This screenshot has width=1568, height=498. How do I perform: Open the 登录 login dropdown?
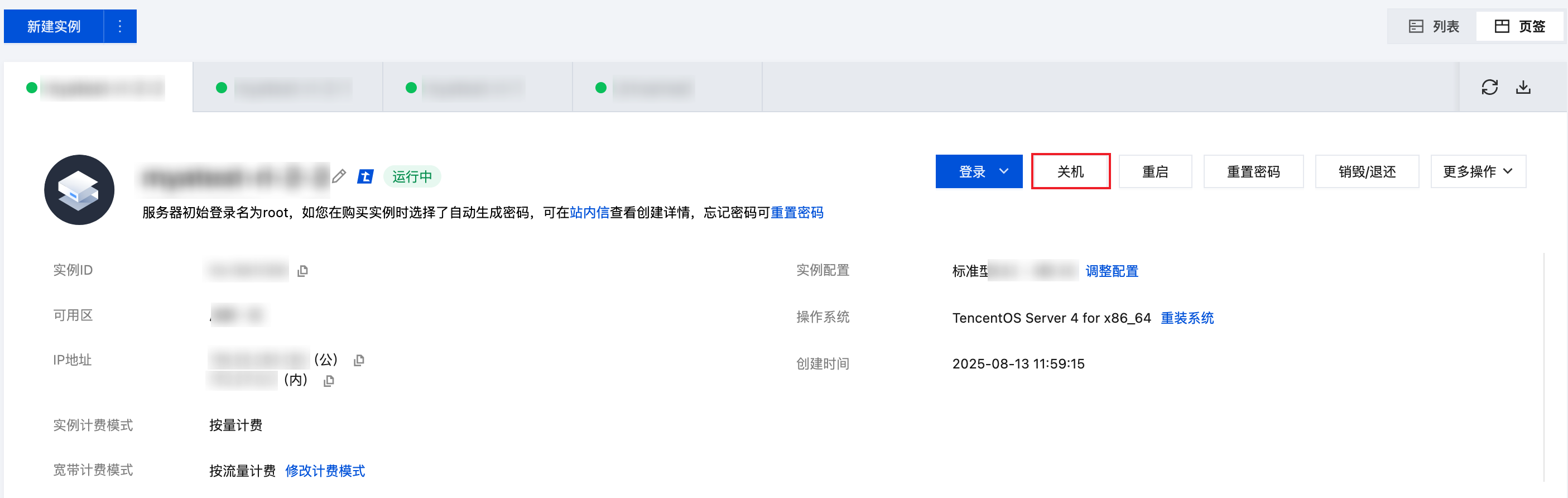(x=978, y=172)
